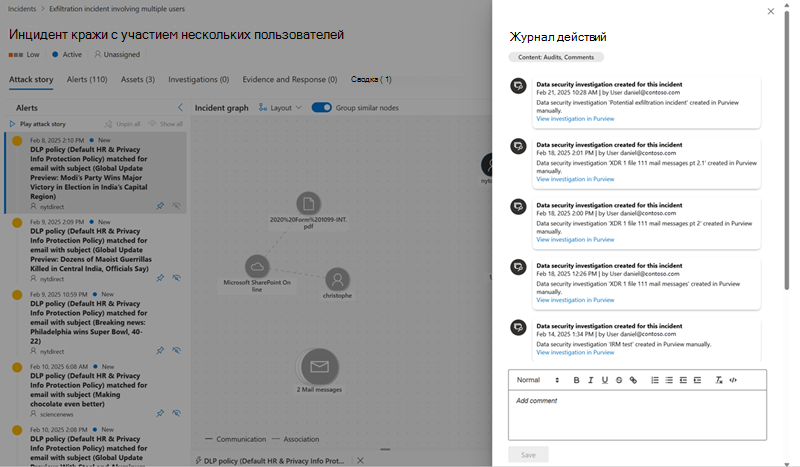This screenshot has width=800, height=467.
Task: Open Purview link for 'IRM test' investigation
Action: pyautogui.click(x=575, y=353)
